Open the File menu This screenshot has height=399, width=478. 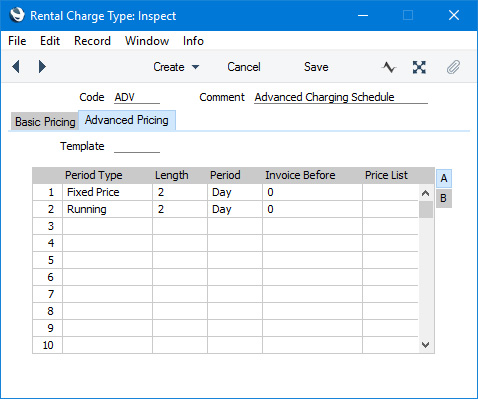point(17,41)
